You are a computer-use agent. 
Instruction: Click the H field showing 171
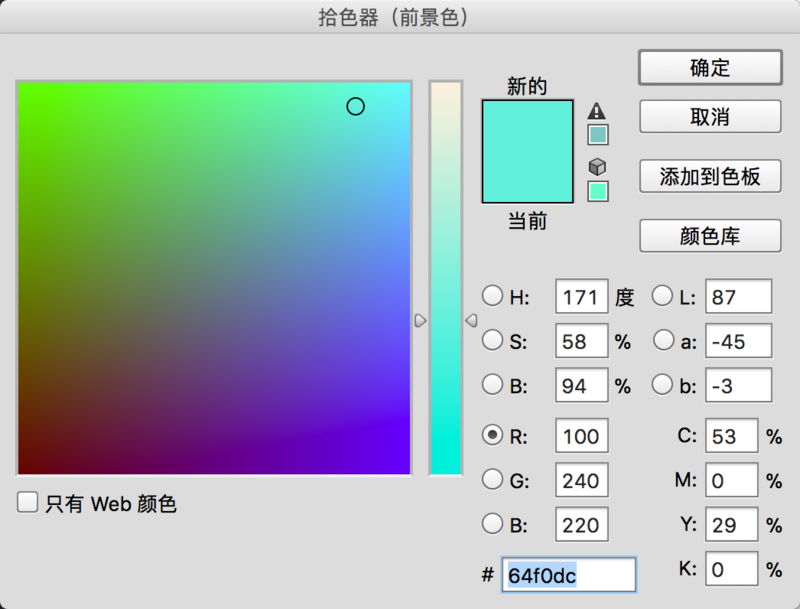[x=582, y=296]
